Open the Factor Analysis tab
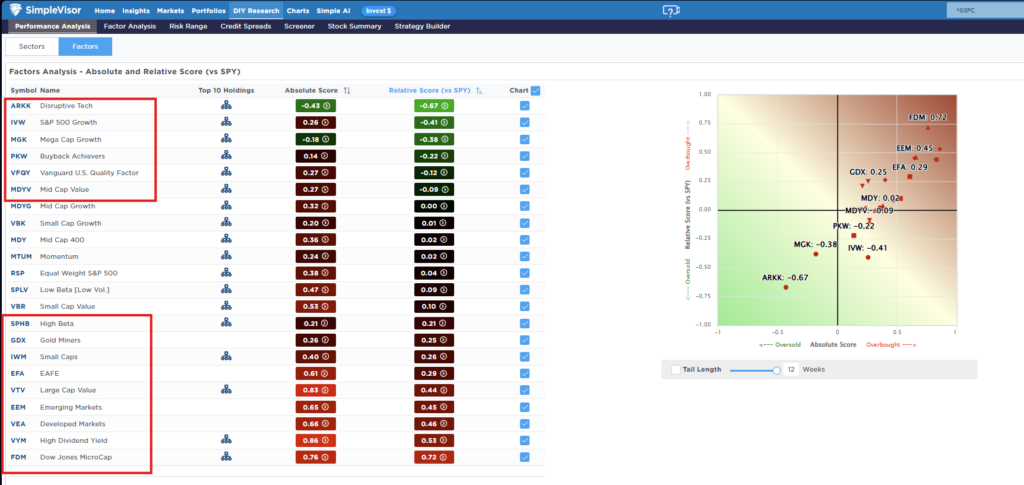 130,26
